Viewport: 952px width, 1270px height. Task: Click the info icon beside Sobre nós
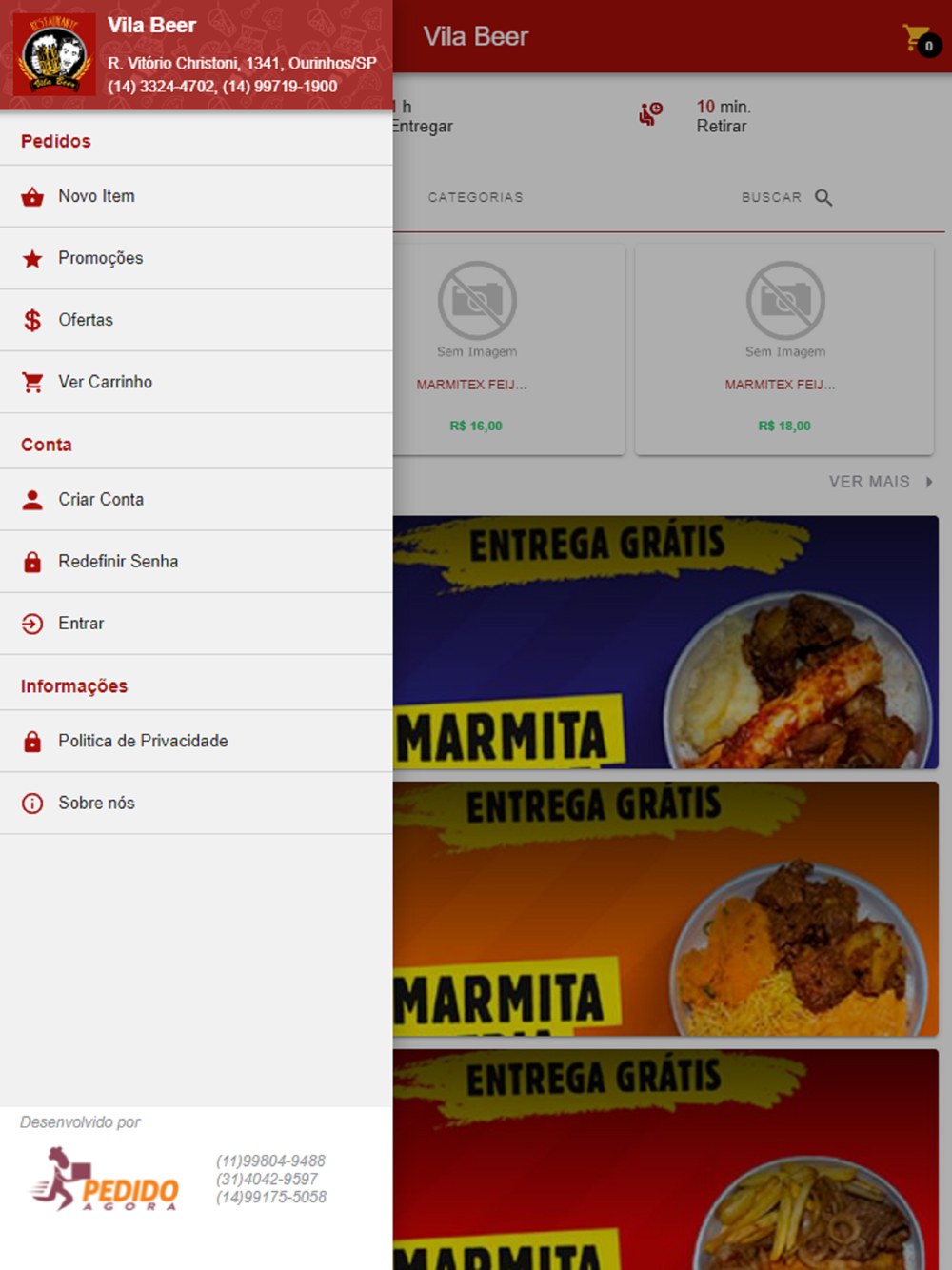click(x=32, y=804)
